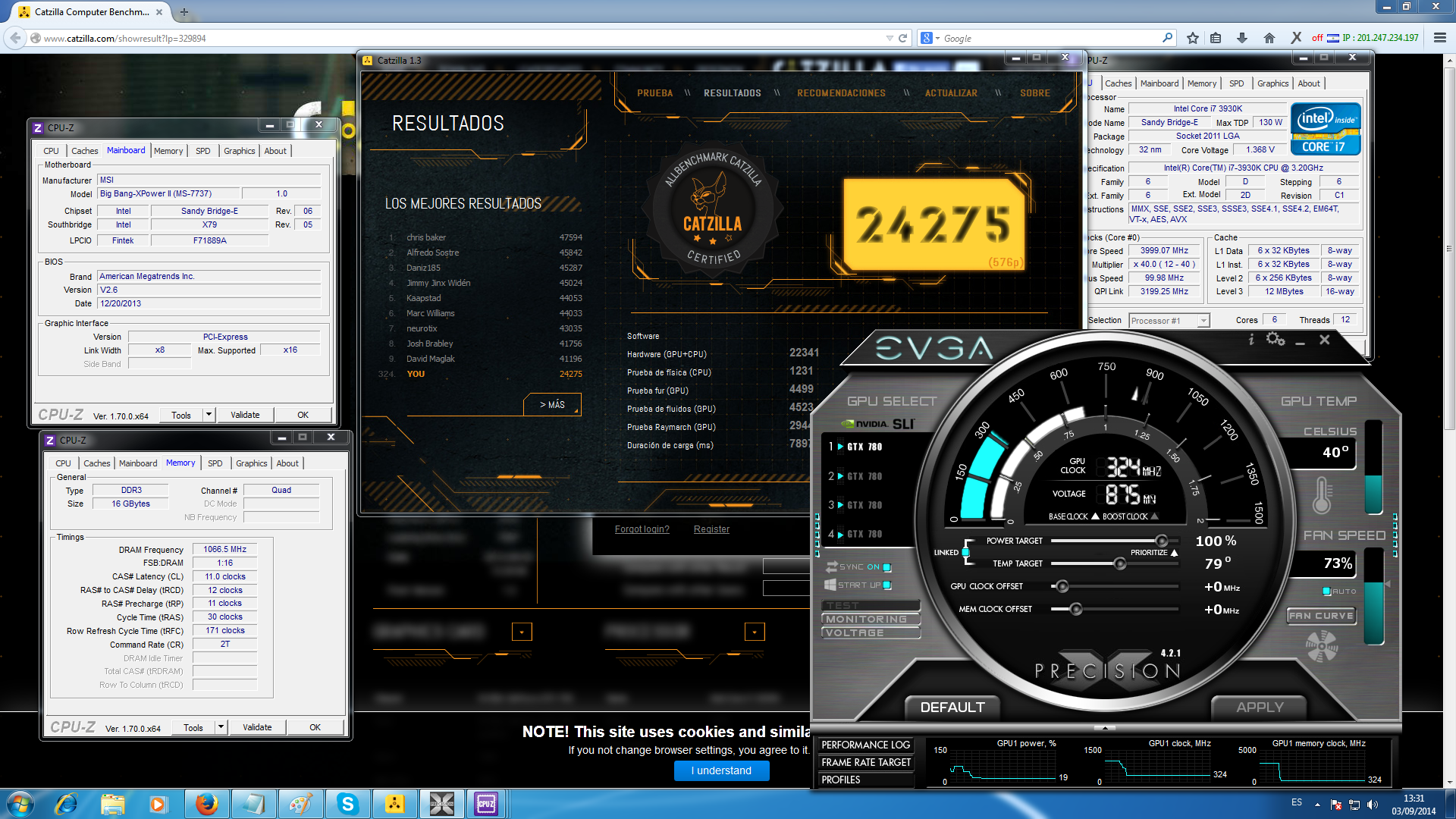Open the browser hamburger menu
The width and height of the screenshot is (1456, 819).
[x=1439, y=38]
